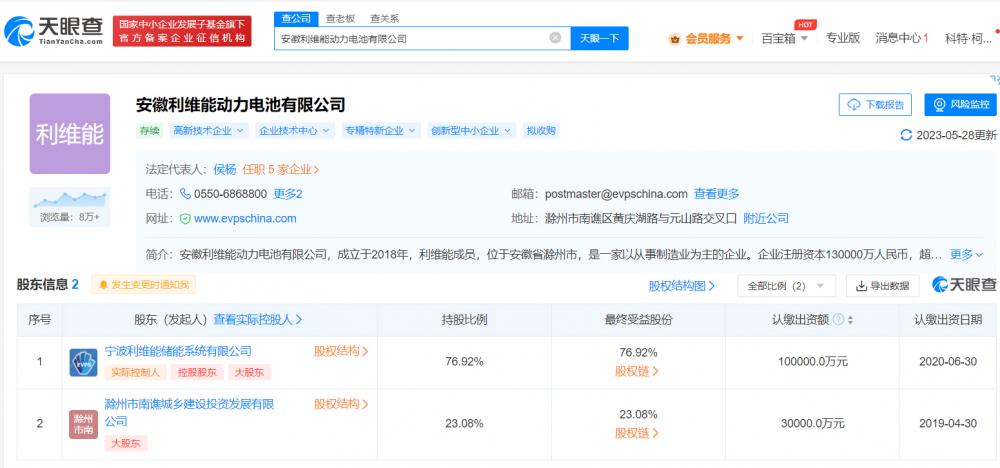
Task: Click the 存续 status tag
Action: tap(149, 131)
